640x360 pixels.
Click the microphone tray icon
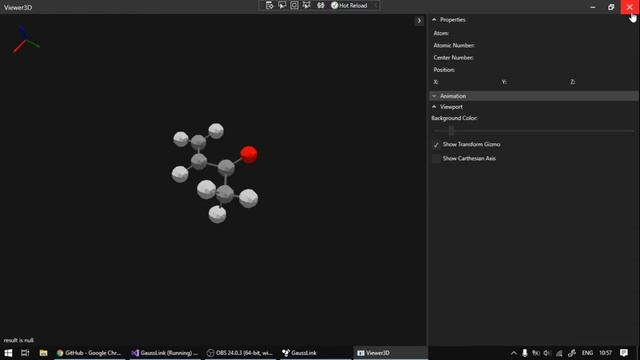point(524,353)
